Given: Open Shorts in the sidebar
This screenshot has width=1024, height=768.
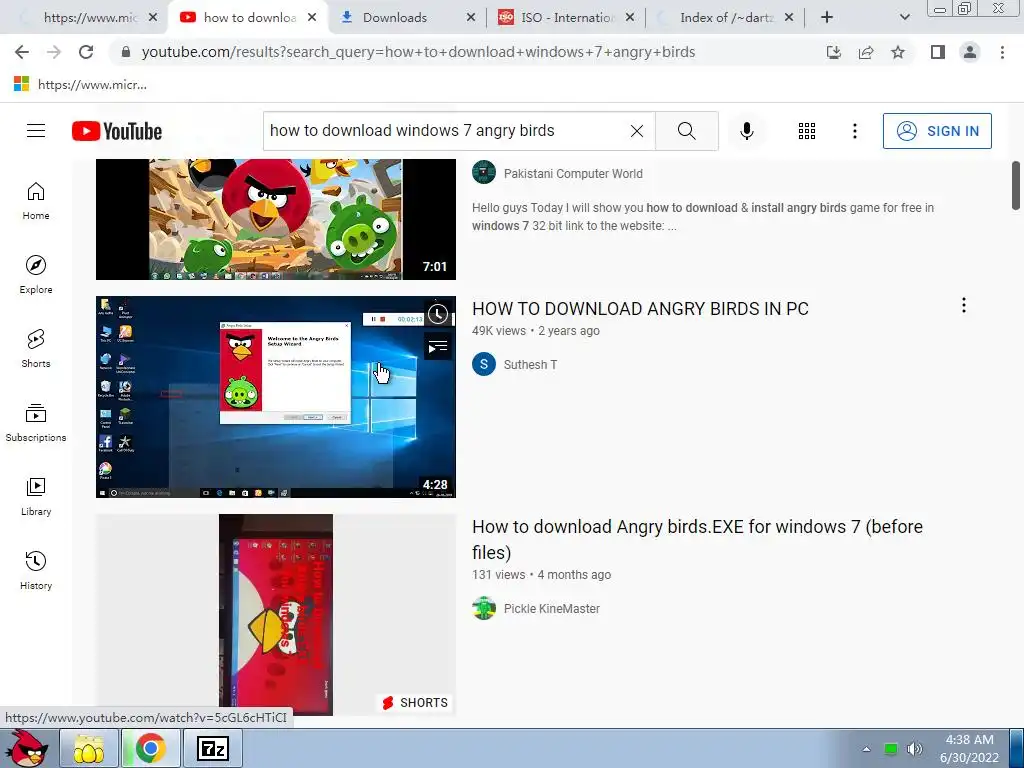Looking at the screenshot, I should click(36, 348).
